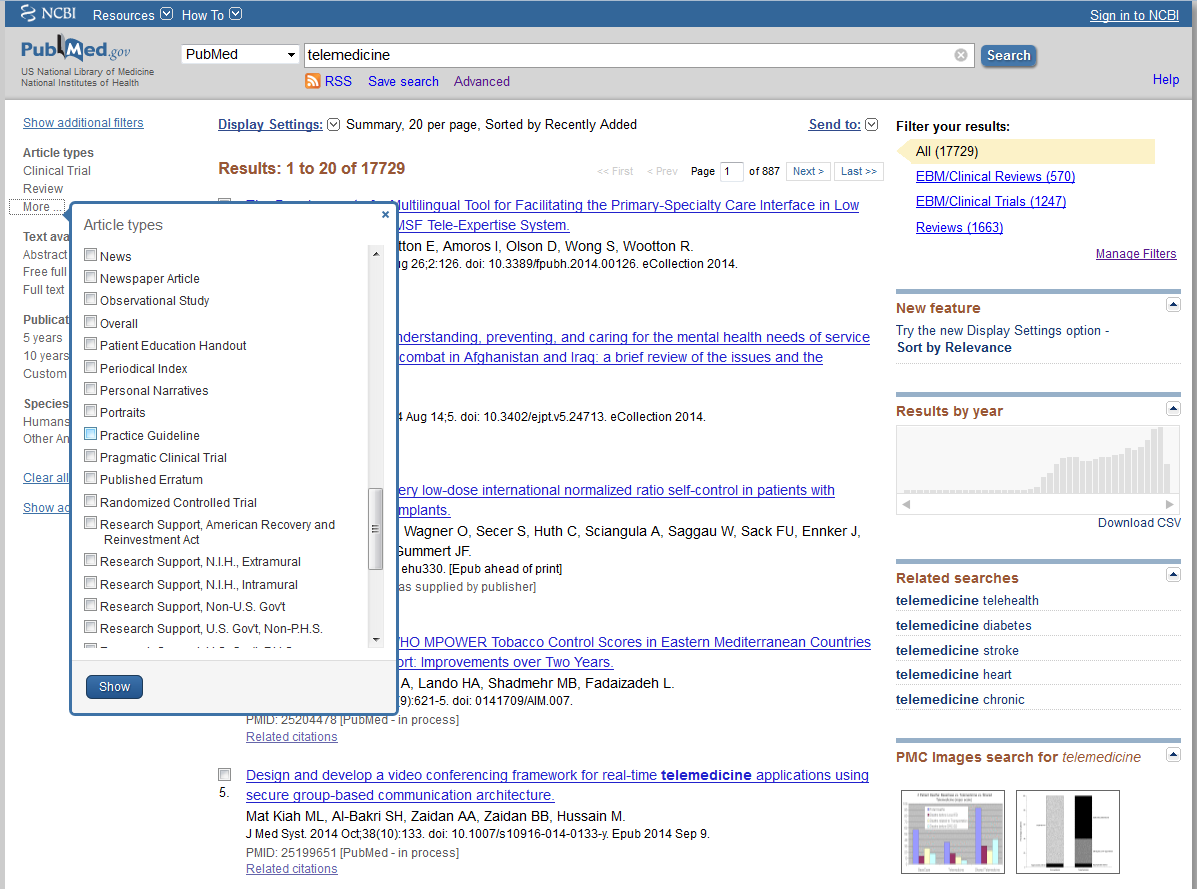Go to Next results page
Screen dimensions: 1197x889
pos(808,172)
